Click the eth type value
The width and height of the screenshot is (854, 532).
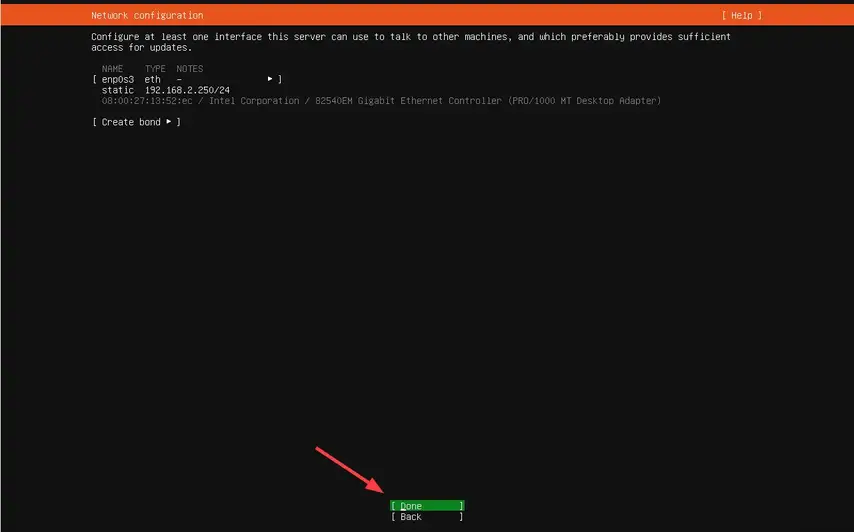[x=152, y=79]
